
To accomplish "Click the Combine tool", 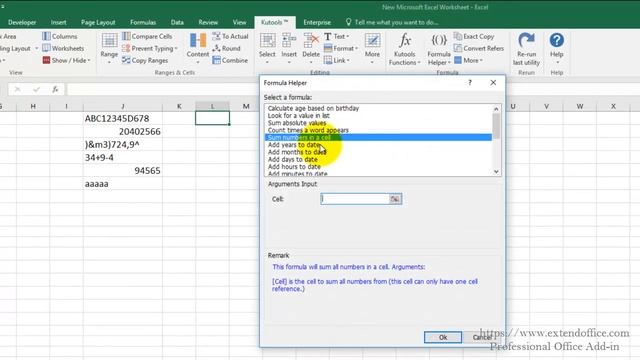I will pos(230,60).
